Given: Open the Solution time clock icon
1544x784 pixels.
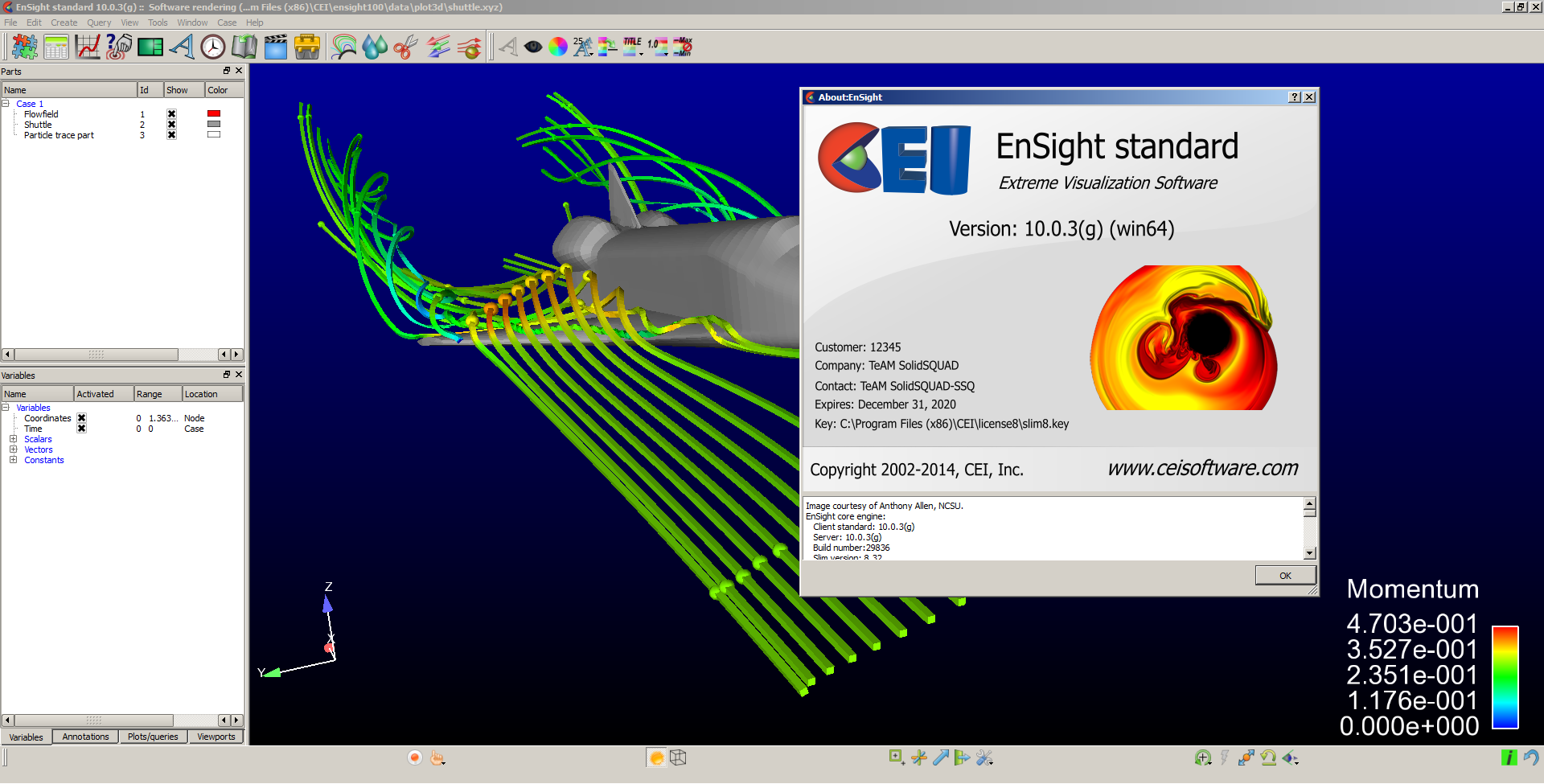Looking at the screenshot, I should [x=213, y=47].
